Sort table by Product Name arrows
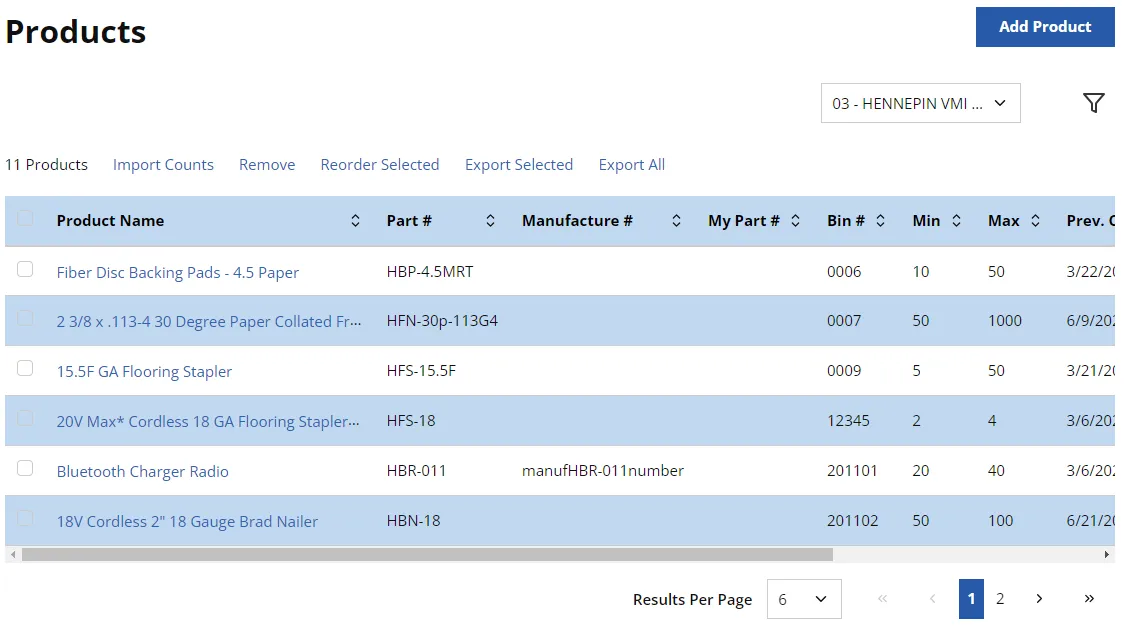 tap(355, 221)
